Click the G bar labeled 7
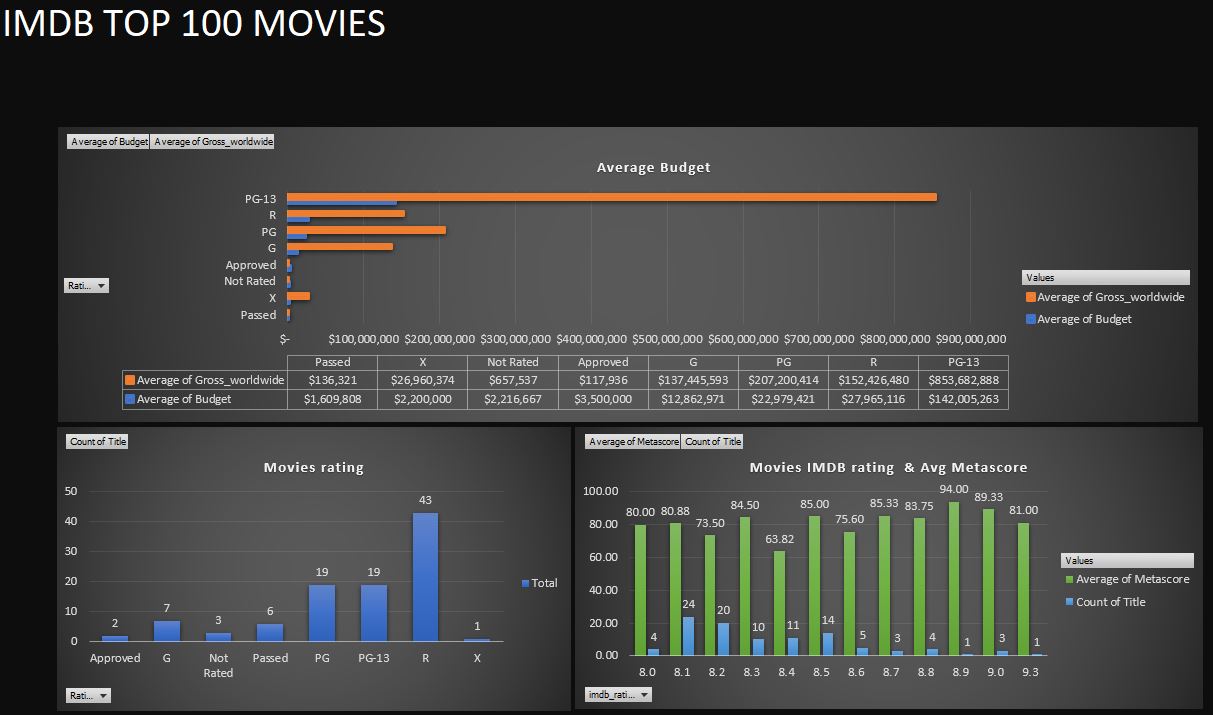Screen dimensions: 1213x715 coord(166,630)
